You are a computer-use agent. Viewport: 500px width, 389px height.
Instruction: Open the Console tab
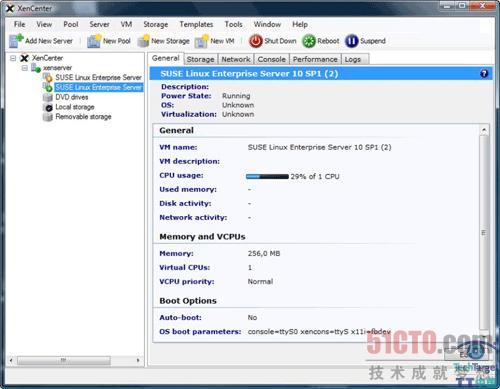pos(271,59)
